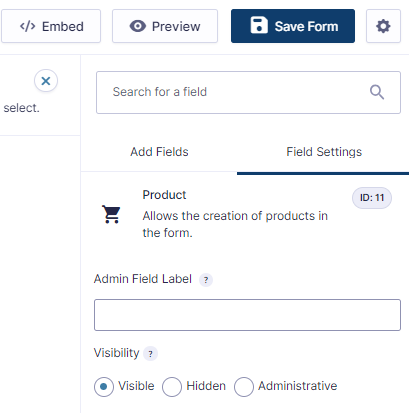Open the Field Settings tab
Viewport: 409px width, 413px height.
pyautogui.click(x=324, y=152)
